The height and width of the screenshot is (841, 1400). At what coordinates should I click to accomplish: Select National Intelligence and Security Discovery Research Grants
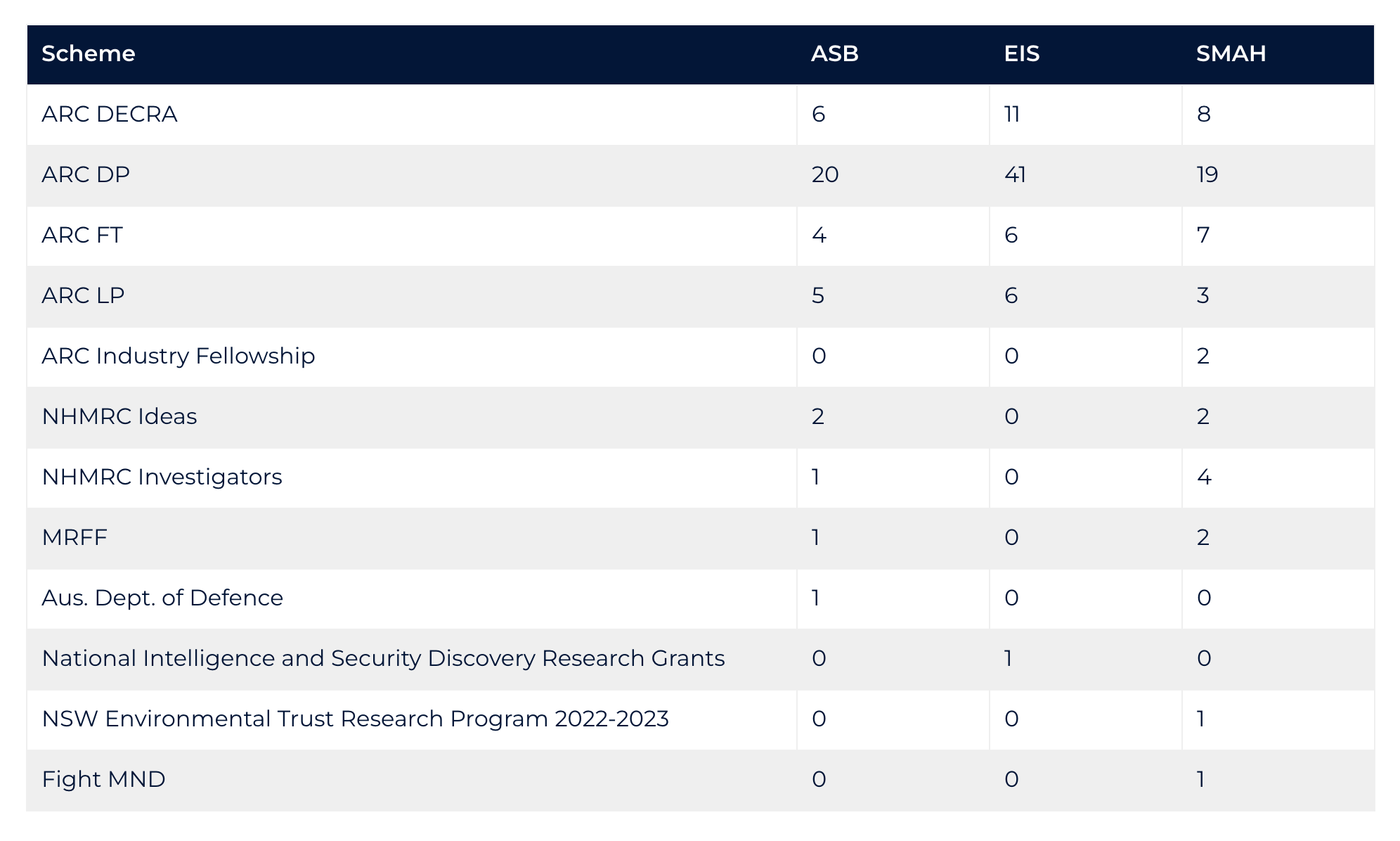[x=384, y=658]
